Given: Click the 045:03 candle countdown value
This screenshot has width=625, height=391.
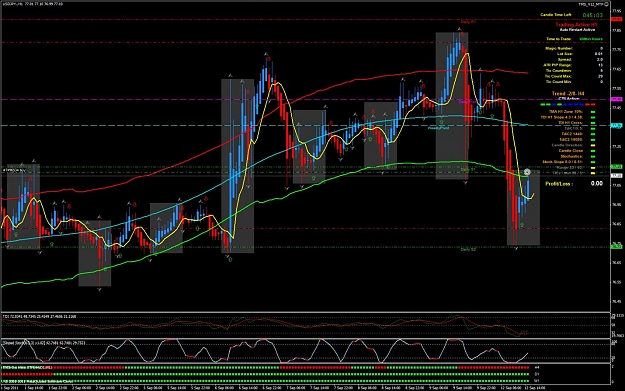Looking at the screenshot, I should tap(593, 15).
